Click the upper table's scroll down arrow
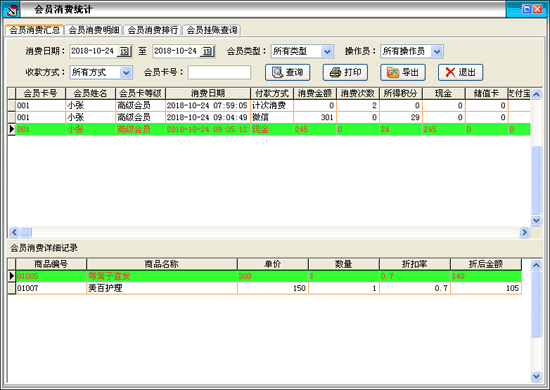Viewport: 550px width, 390px height. (x=536, y=220)
